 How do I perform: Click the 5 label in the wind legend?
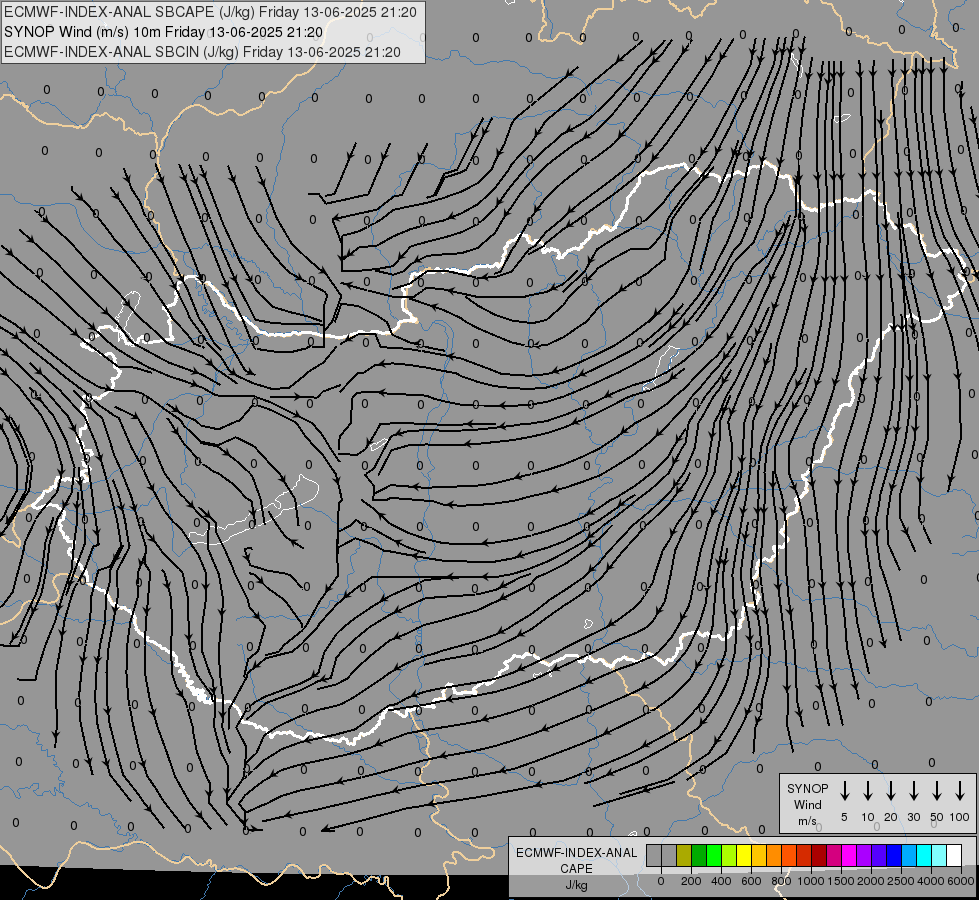coord(844,817)
